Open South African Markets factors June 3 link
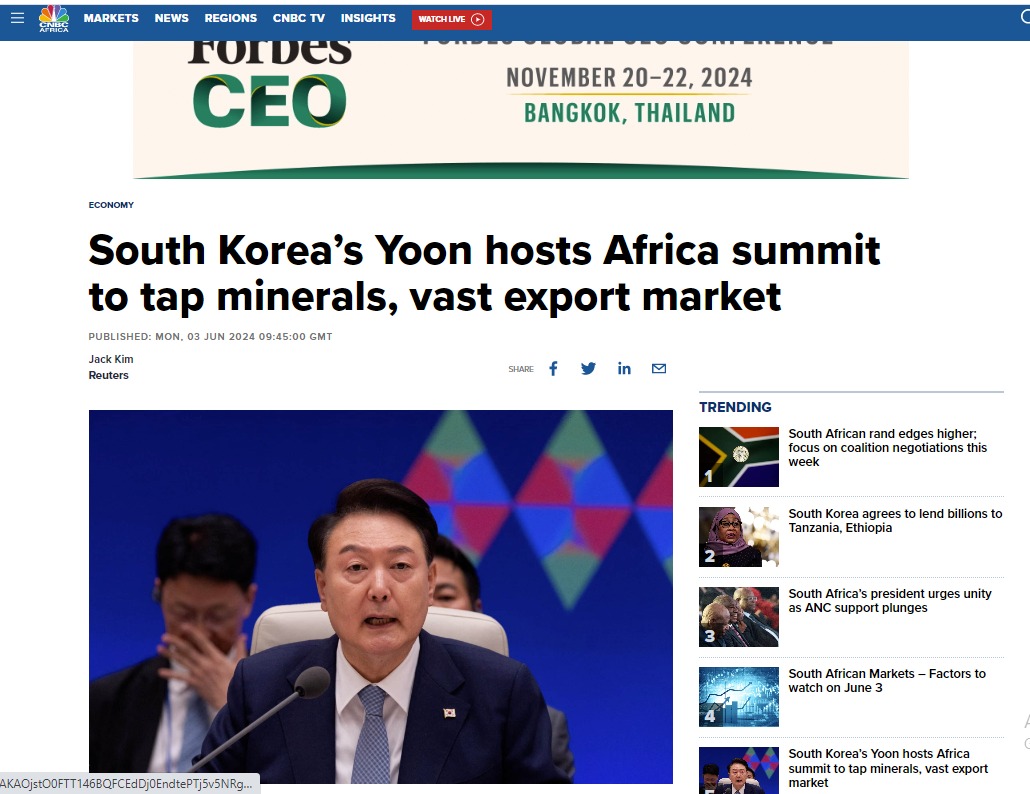This screenshot has height=794, width=1030. [887, 681]
